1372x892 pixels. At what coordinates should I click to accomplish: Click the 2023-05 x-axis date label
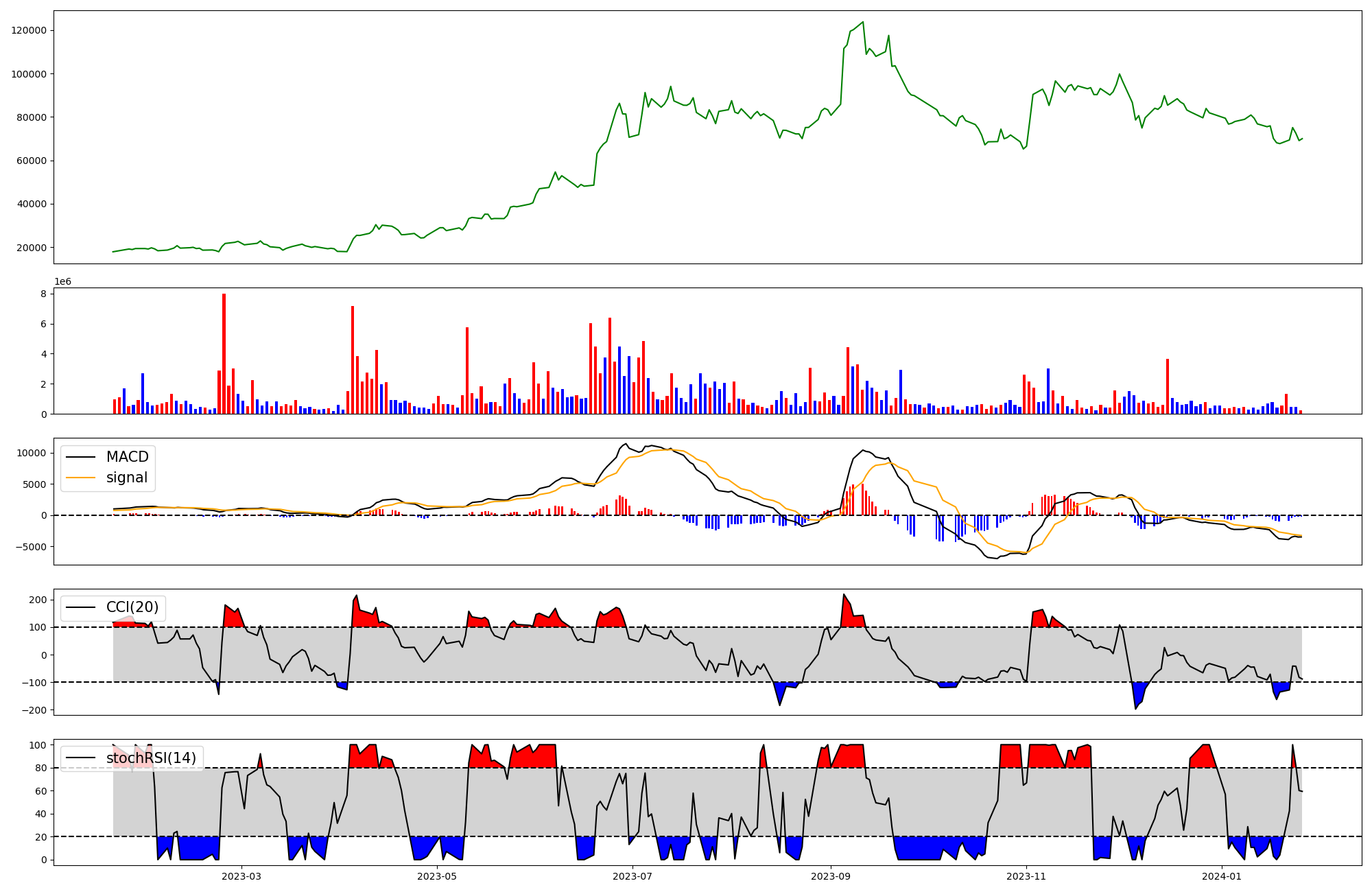point(437,876)
